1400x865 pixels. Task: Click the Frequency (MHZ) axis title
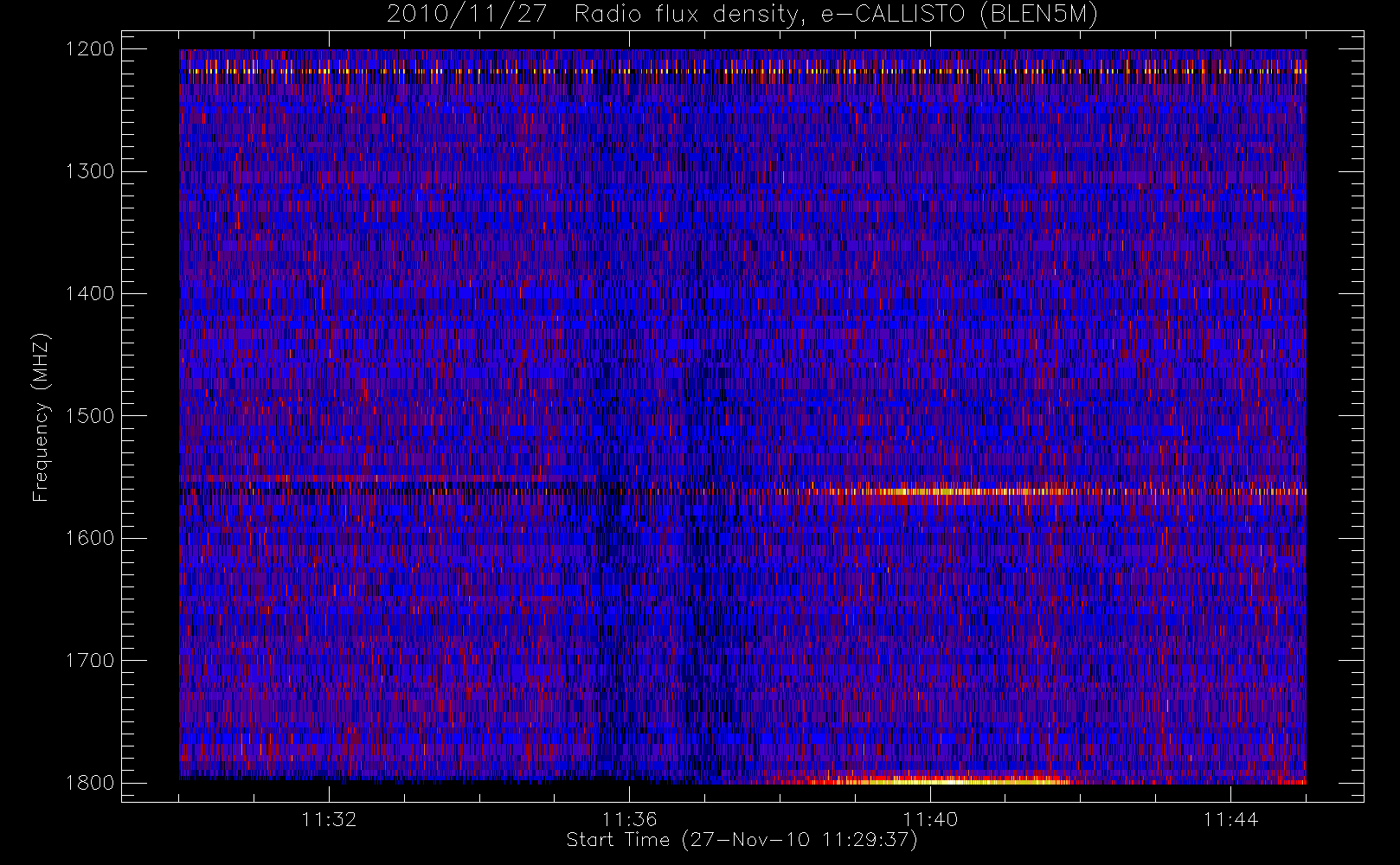click(x=41, y=417)
